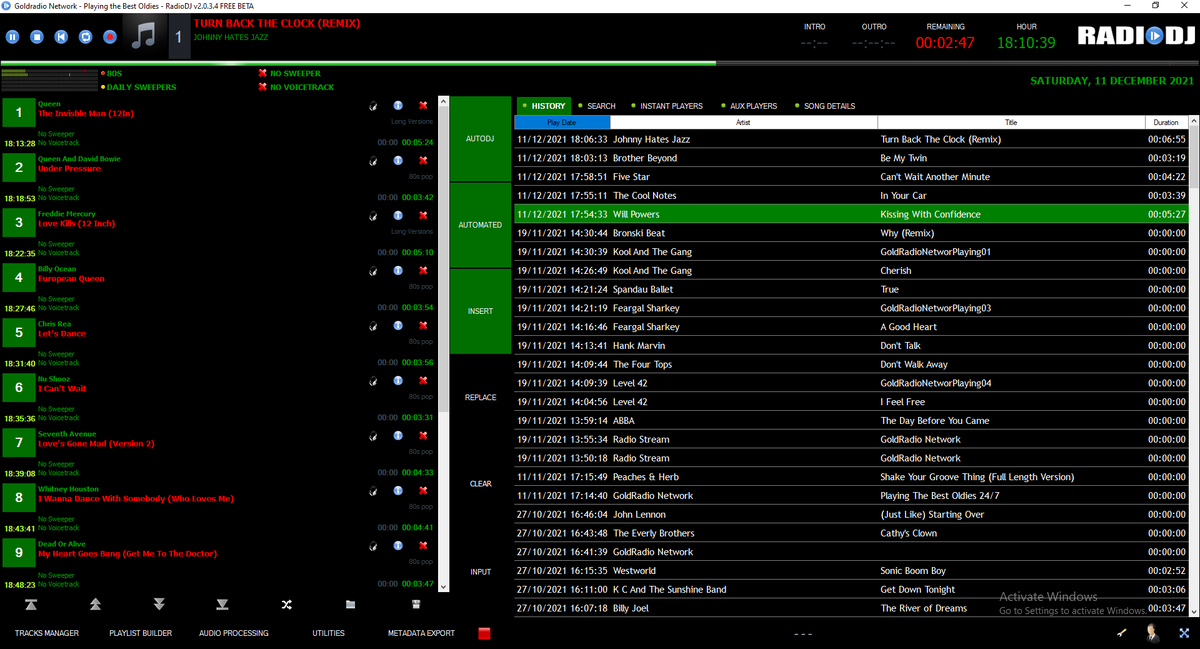This screenshot has height=649, width=1200.
Task: Open the INSTANT PLAYERS tab
Action: tap(666, 106)
